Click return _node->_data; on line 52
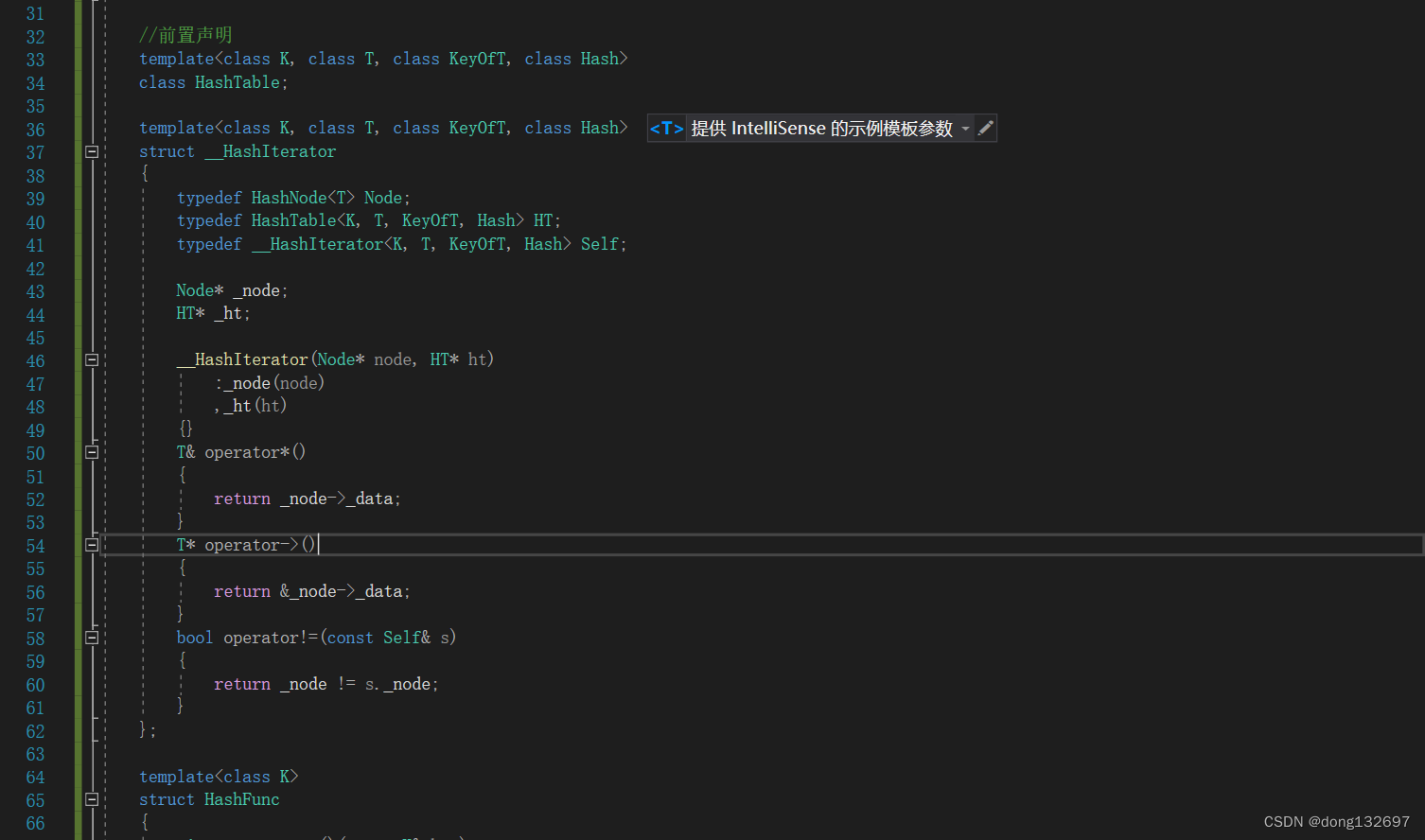 point(308,499)
